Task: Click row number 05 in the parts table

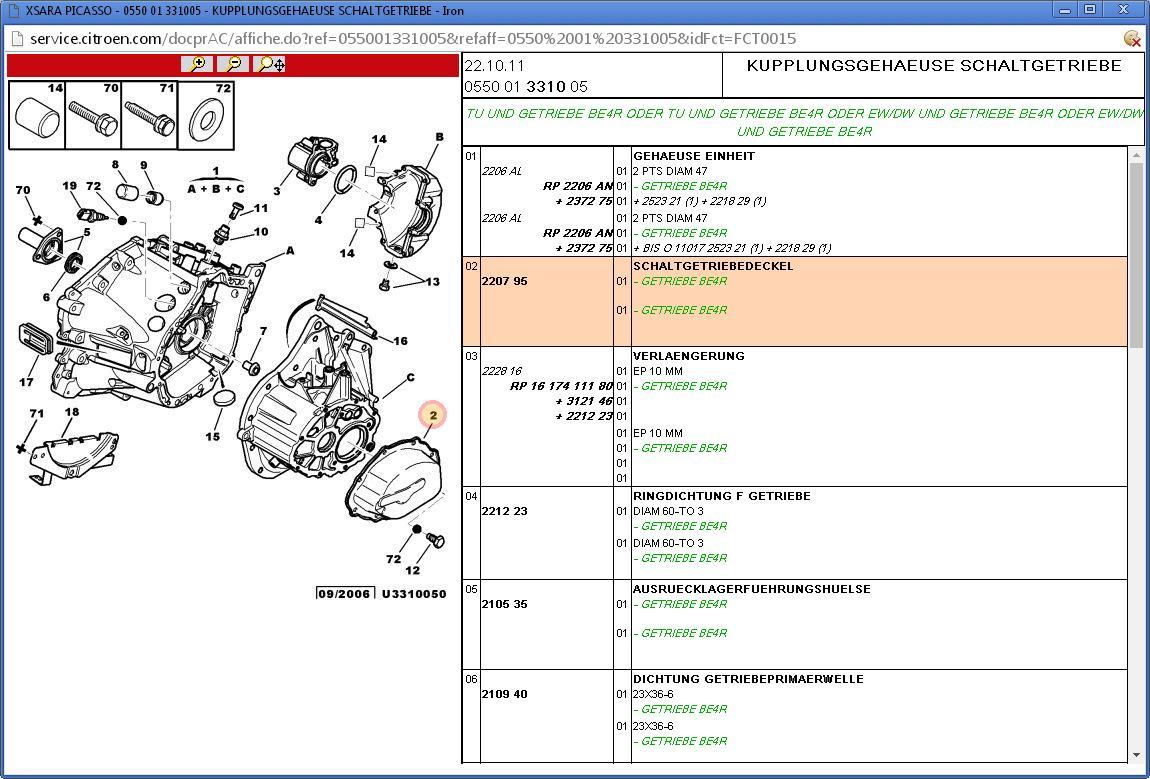Action: [471, 589]
